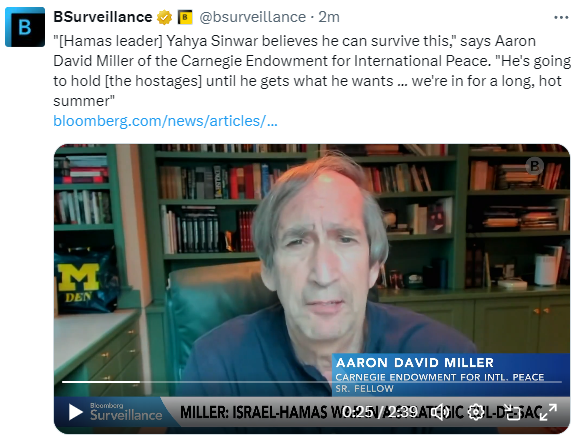Open the BSurveillance display name

[103, 17]
